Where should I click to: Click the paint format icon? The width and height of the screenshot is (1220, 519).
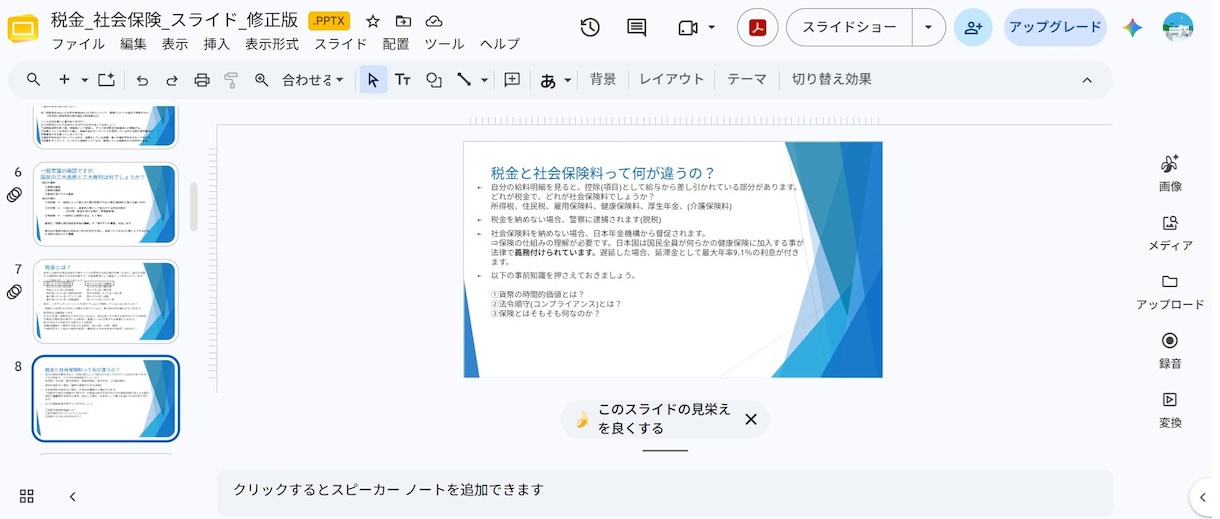[x=231, y=80]
